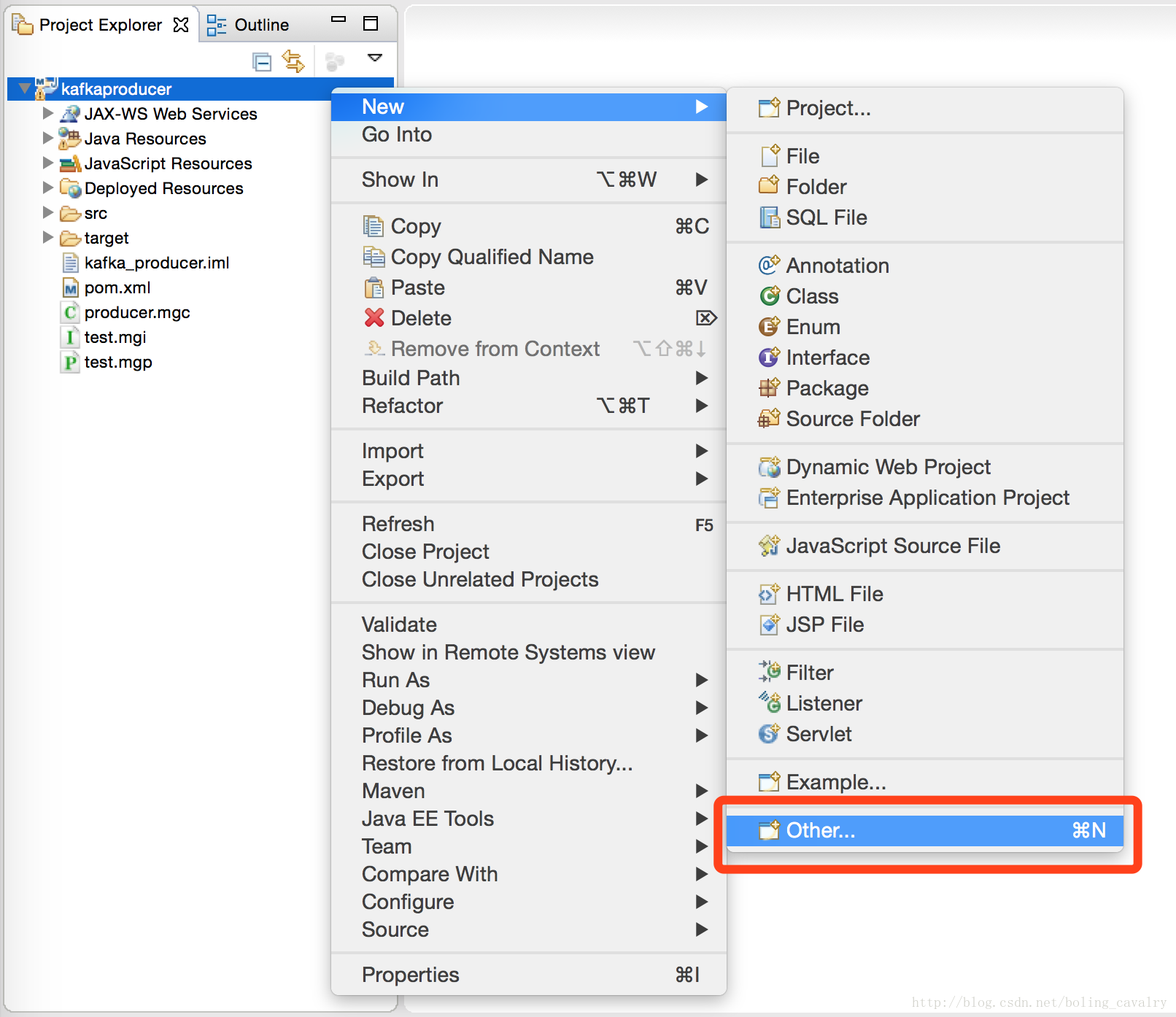1176x1017 pixels.
Task: Open the Import submenu
Action: 529,451
